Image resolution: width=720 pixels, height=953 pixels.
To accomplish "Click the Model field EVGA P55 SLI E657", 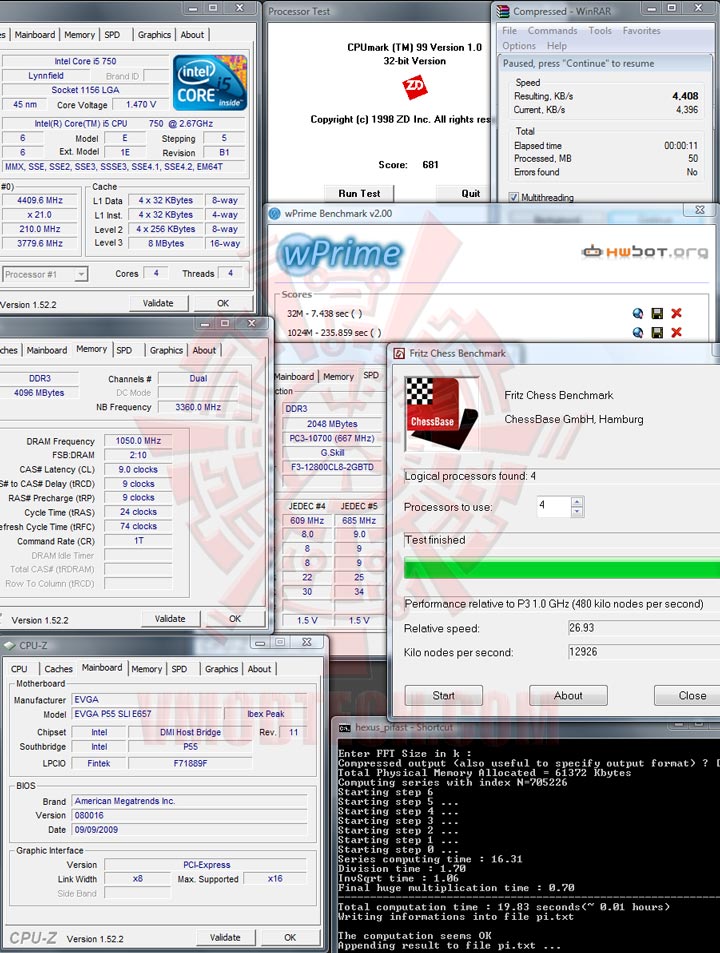I will tap(146, 714).
